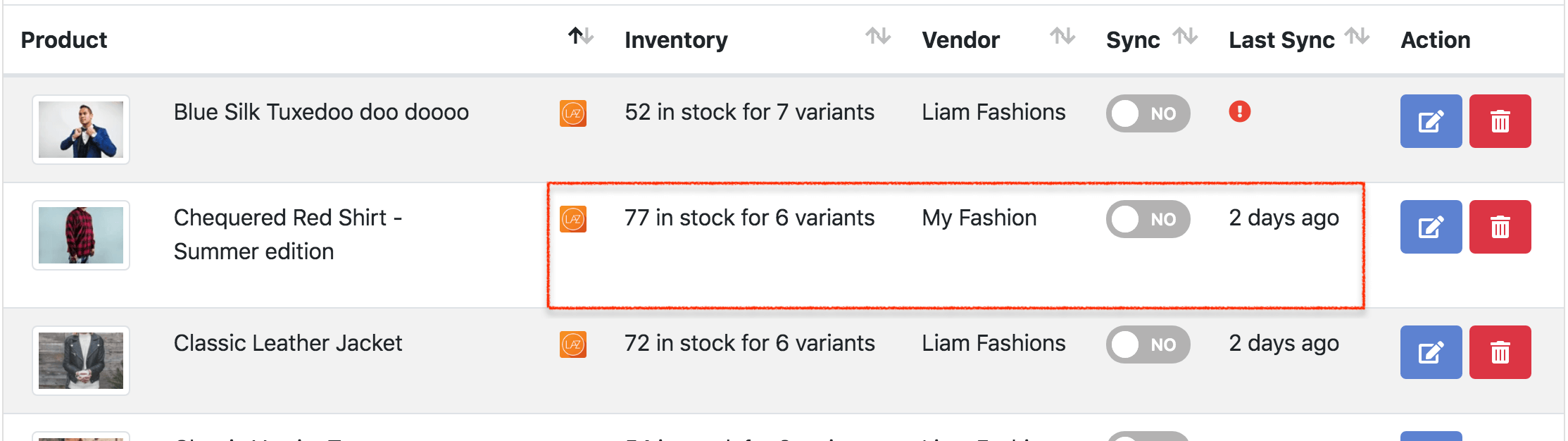Enable sync for Chequered Red Shirt
This screenshot has width=1568, height=441.
coord(1148,219)
